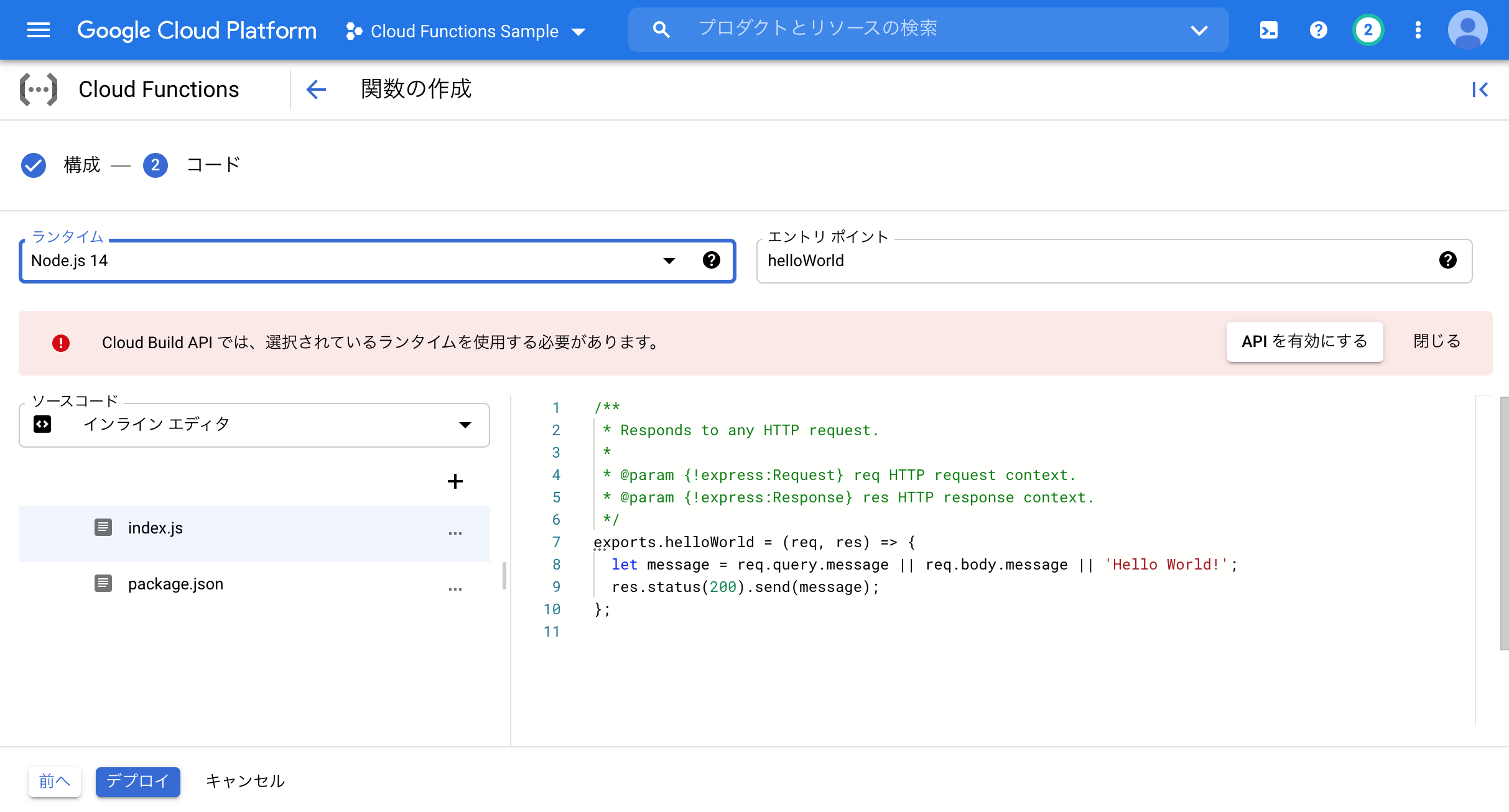Click the back arrow next to 関数の作成
The height and width of the screenshot is (812, 1509).
(317, 90)
